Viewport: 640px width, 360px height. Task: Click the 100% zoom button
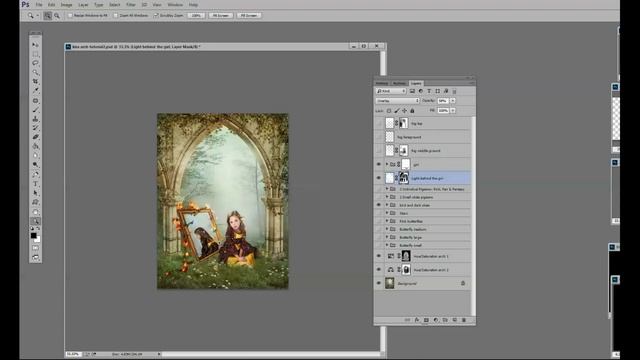pyautogui.click(x=196, y=16)
